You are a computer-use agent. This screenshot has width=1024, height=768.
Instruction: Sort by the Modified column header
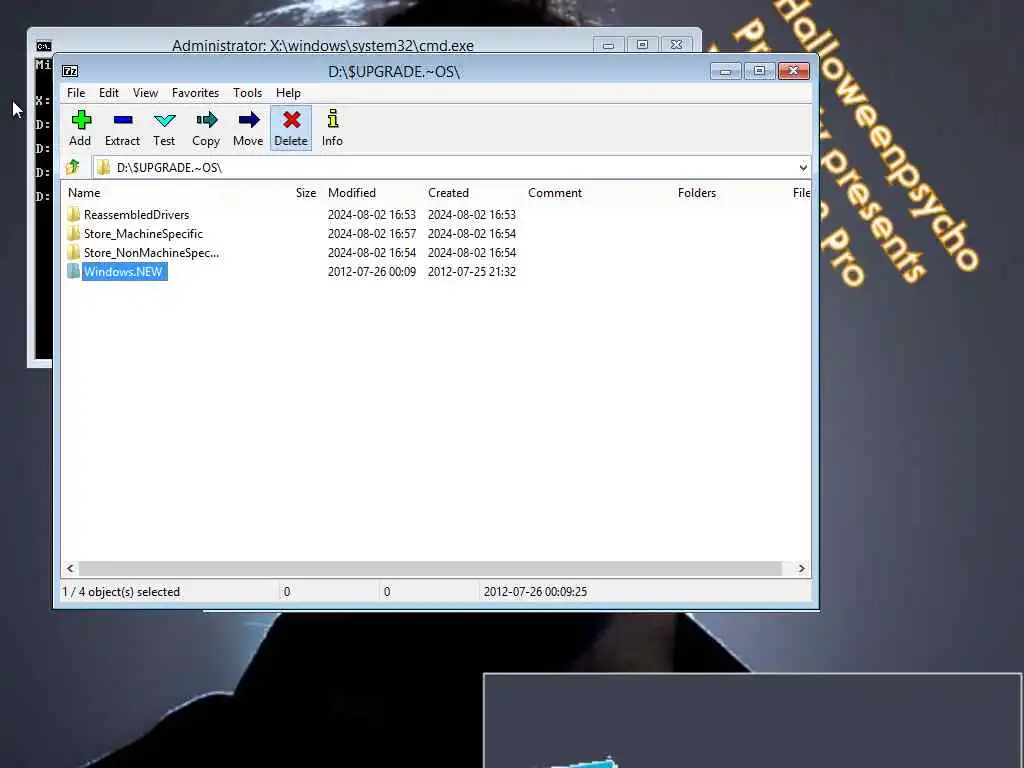352,193
